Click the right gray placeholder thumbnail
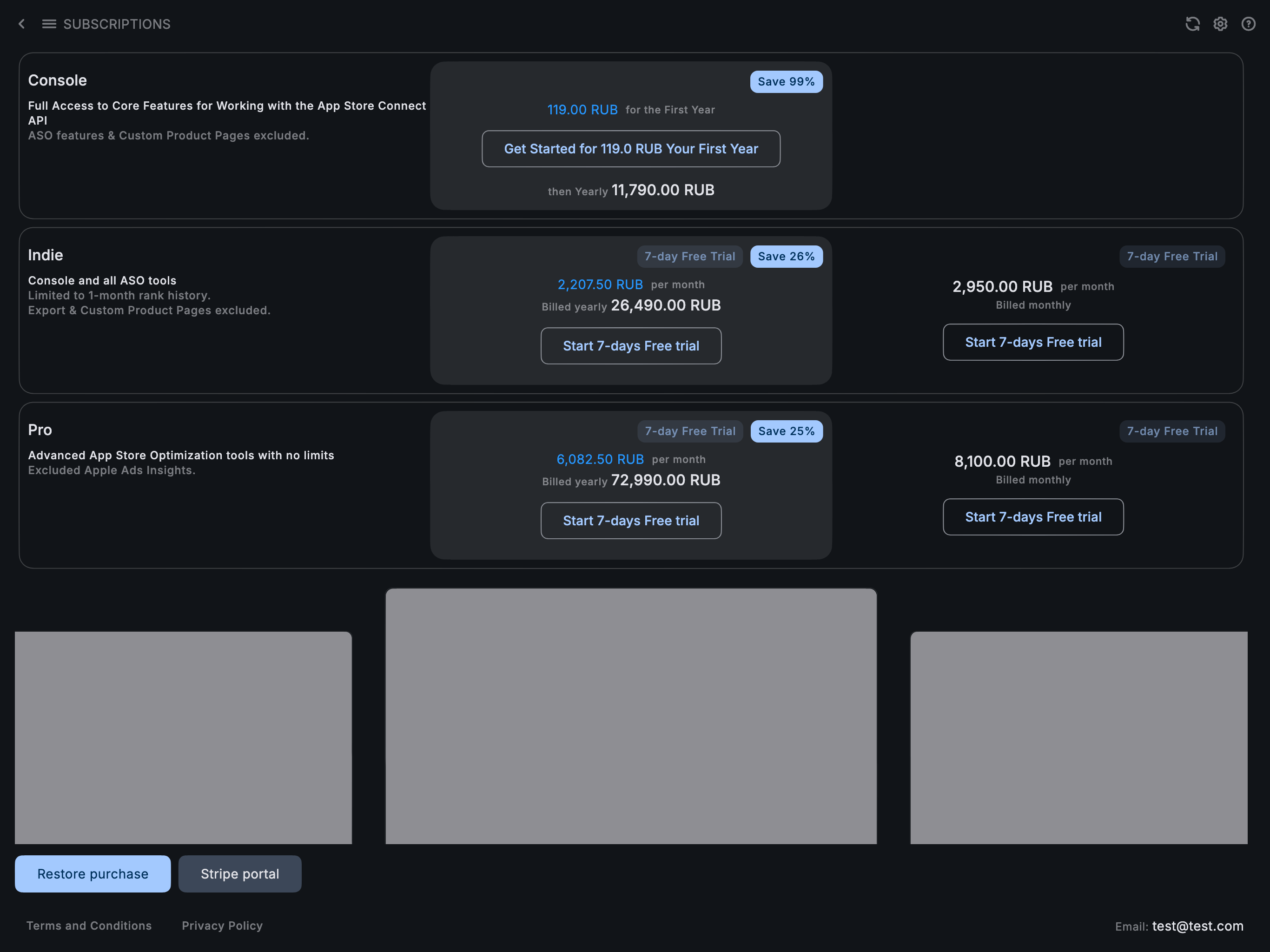This screenshot has height=952, width=1270. [1078, 738]
